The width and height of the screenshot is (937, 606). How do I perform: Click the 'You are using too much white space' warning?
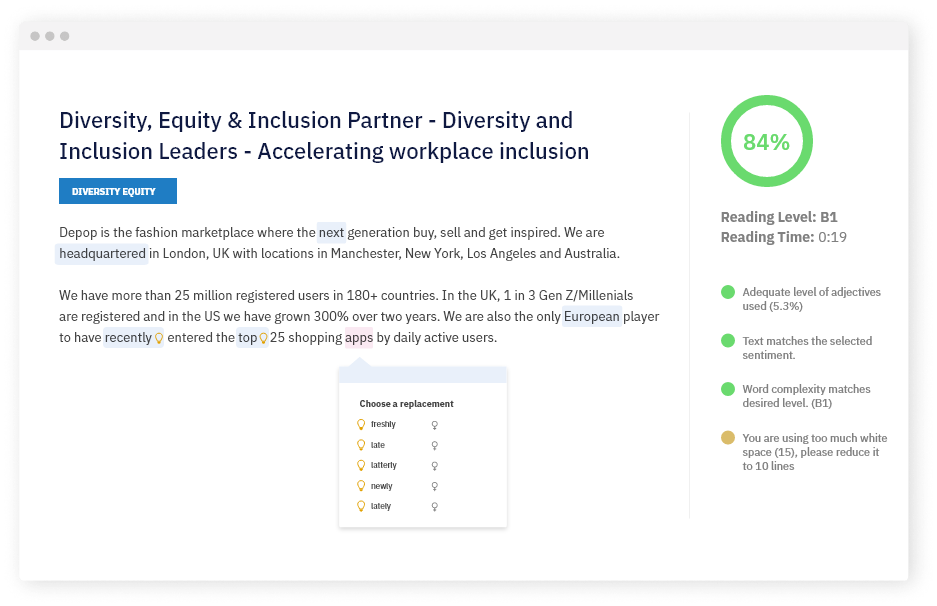click(x=814, y=452)
